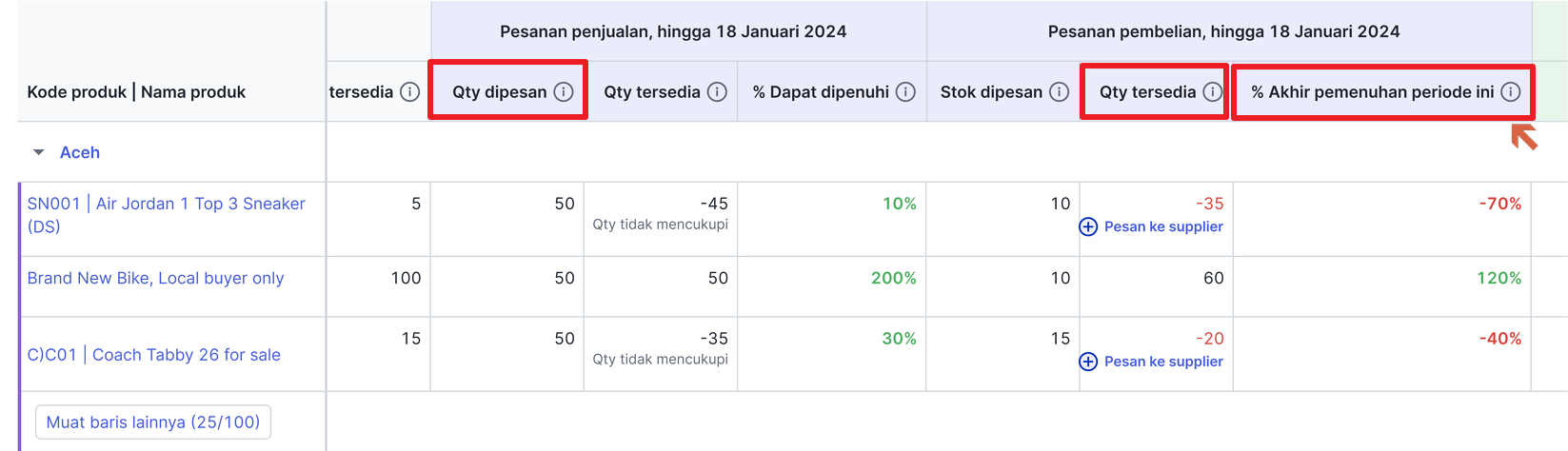1568x451 pixels.
Task: Open info for % Akhir pemenuhan periode ini
Action: [1510, 91]
